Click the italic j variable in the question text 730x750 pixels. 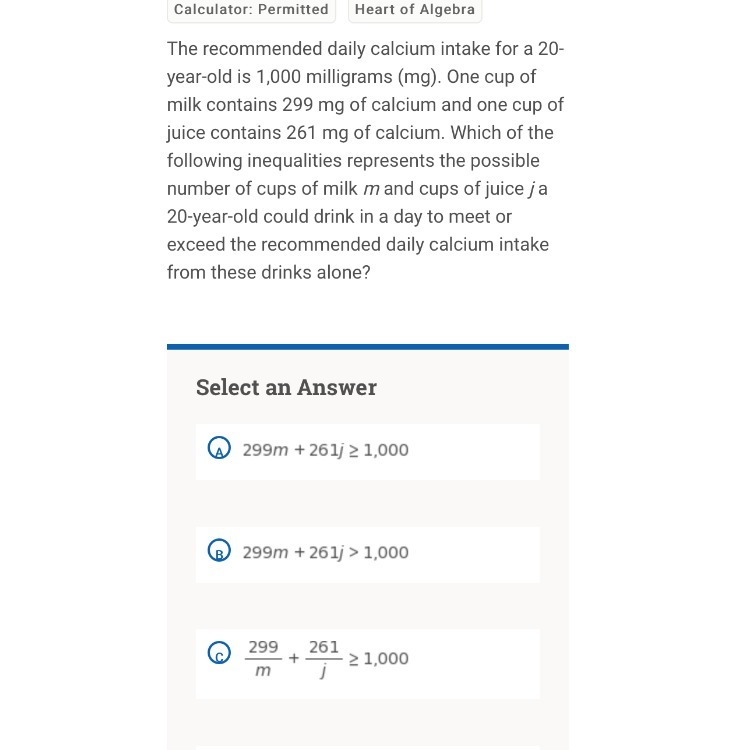[x=531, y=189]
